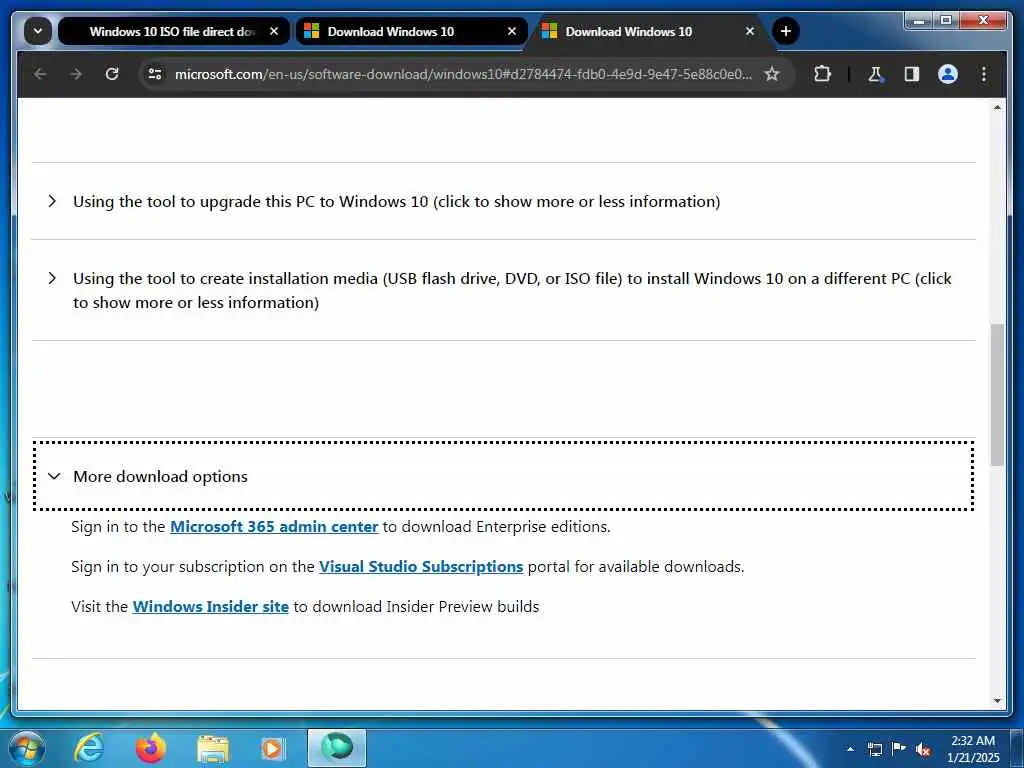Select the active third Download Windows 10 tab
Image resolution: width=1024 pixels, height=768 pixels.
tap(650, 31)
